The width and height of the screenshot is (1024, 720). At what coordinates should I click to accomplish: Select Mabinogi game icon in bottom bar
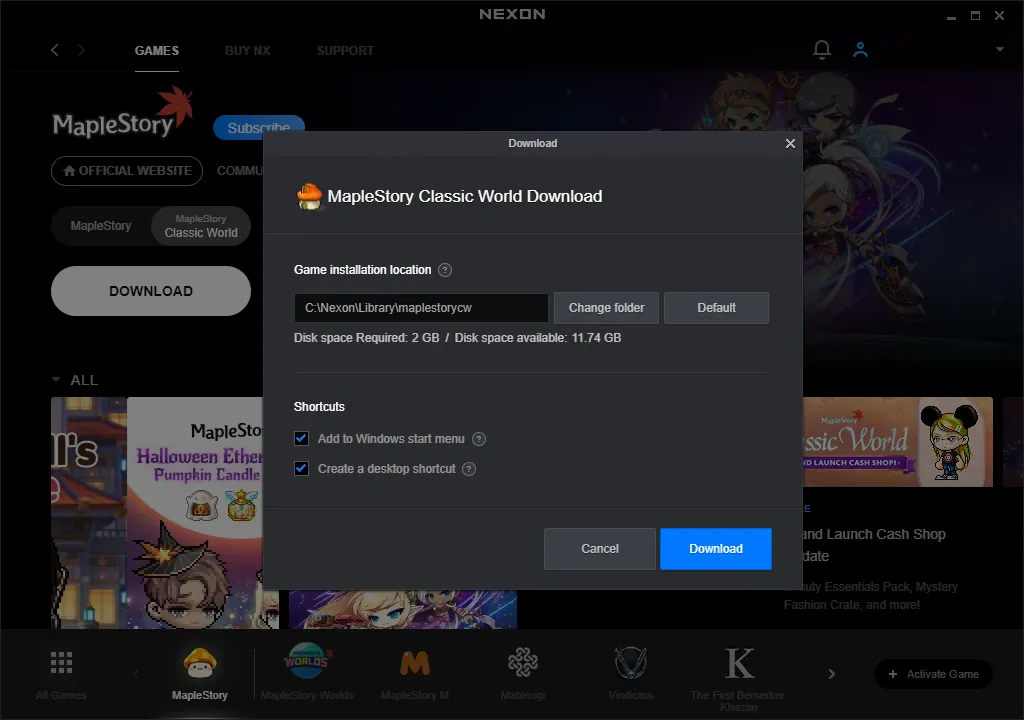coord(523,663)
